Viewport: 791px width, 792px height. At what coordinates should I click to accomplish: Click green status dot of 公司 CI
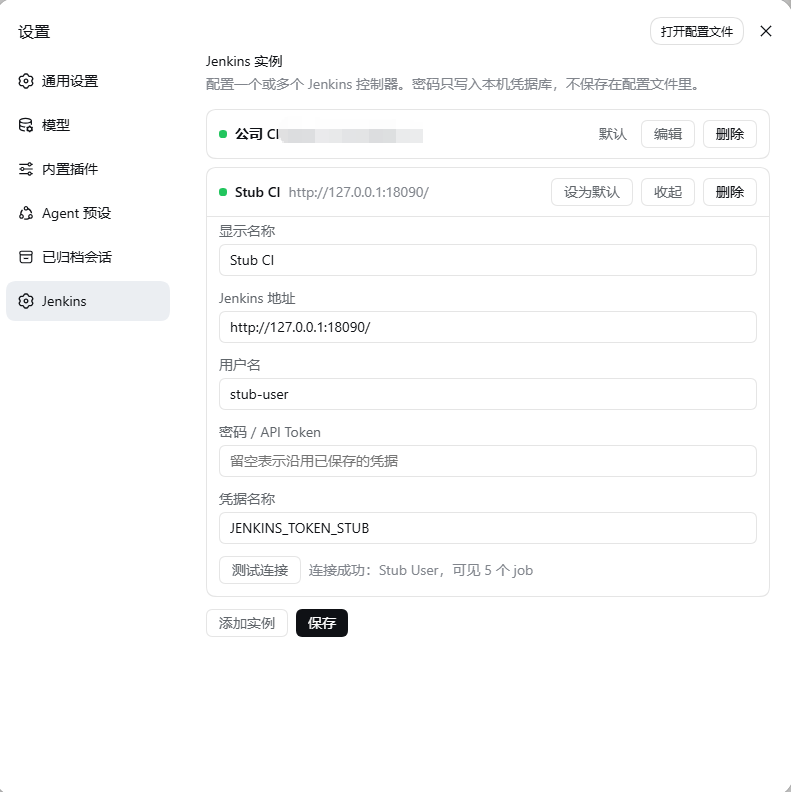coord(223,134)
